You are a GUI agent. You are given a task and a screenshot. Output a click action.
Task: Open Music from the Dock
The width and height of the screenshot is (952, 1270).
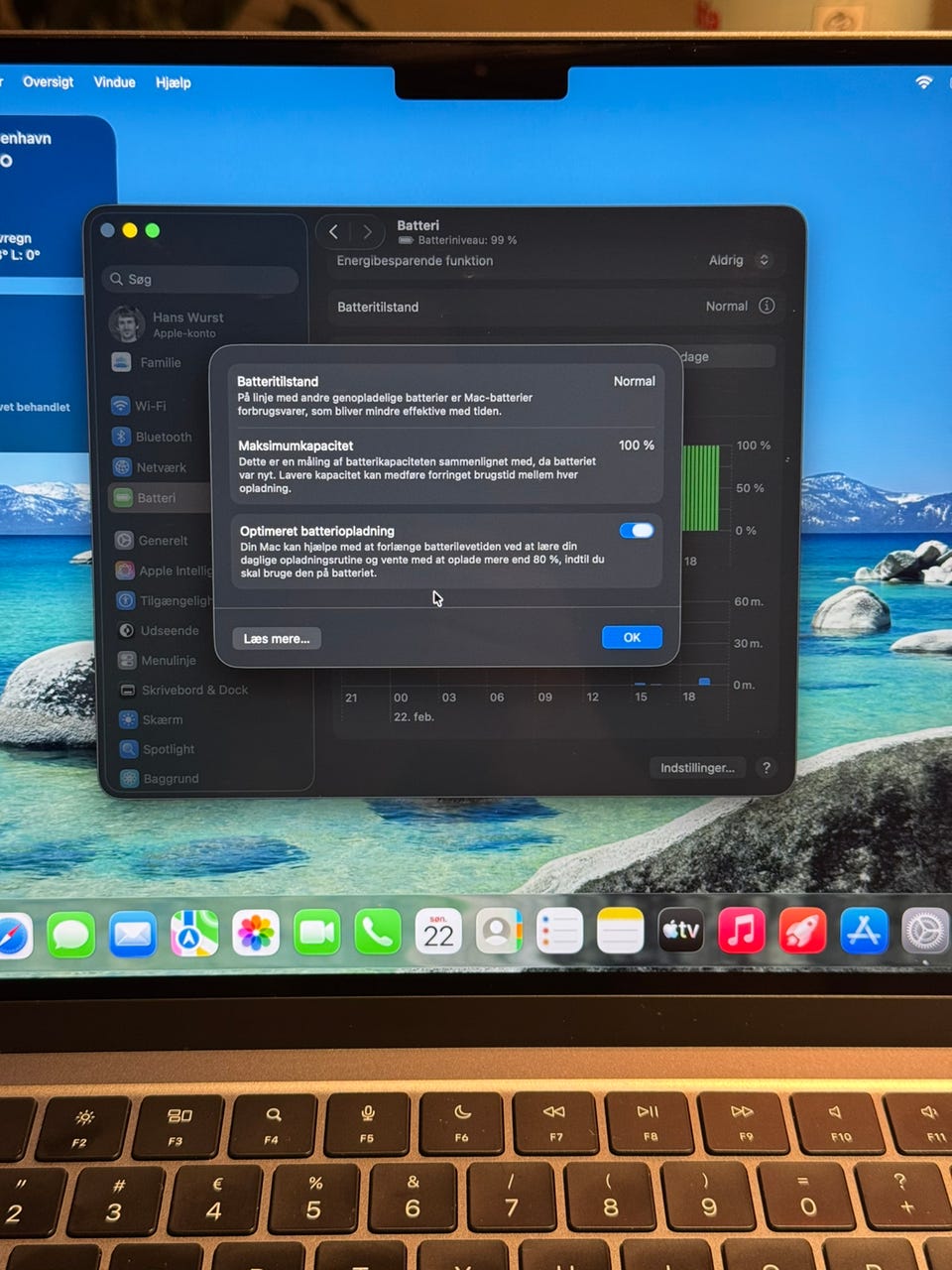741,931
